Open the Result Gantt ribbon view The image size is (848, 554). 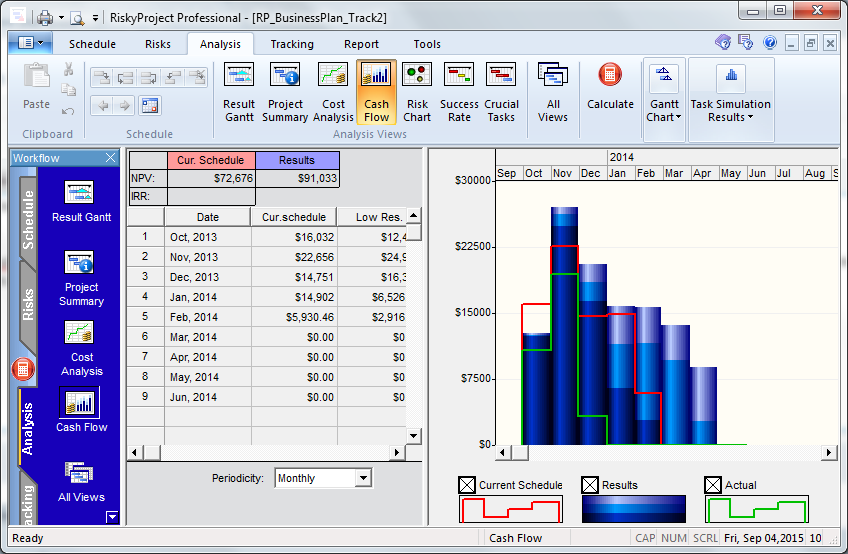[x=238, y=93]
